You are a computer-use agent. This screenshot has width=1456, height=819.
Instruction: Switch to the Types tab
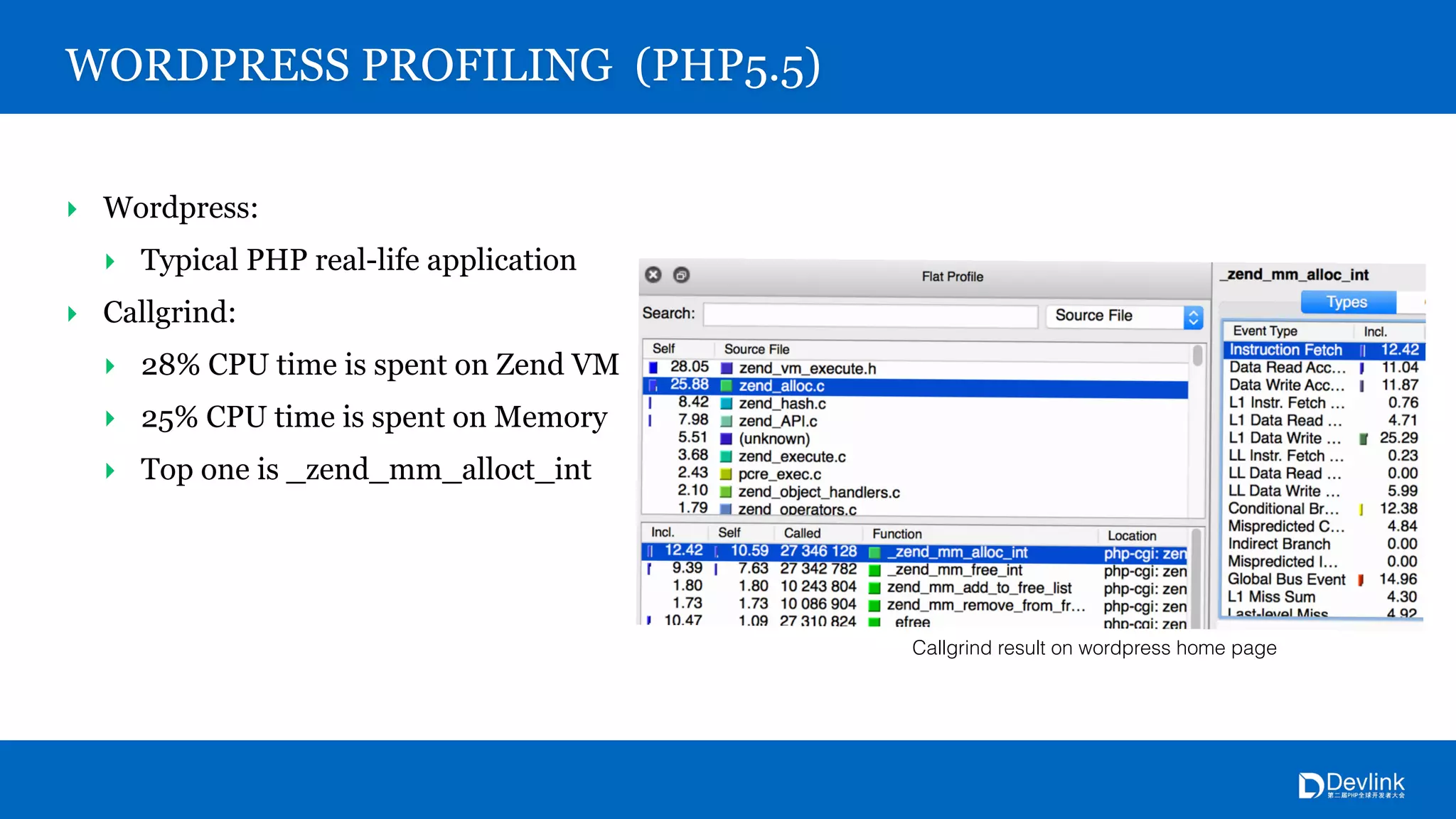click(1348, 302)
